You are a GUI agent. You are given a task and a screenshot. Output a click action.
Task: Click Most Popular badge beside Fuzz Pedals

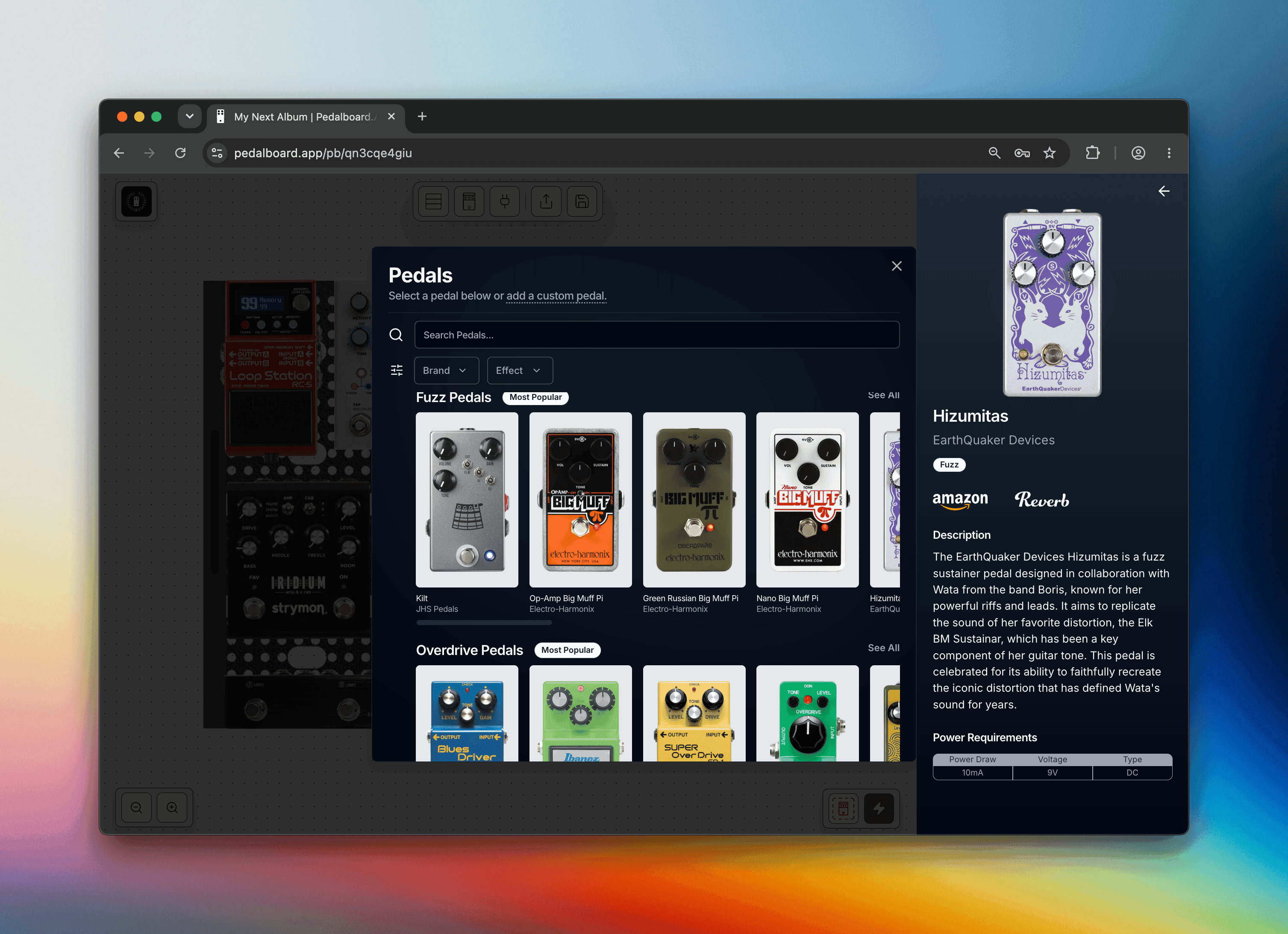click(535, 397)
